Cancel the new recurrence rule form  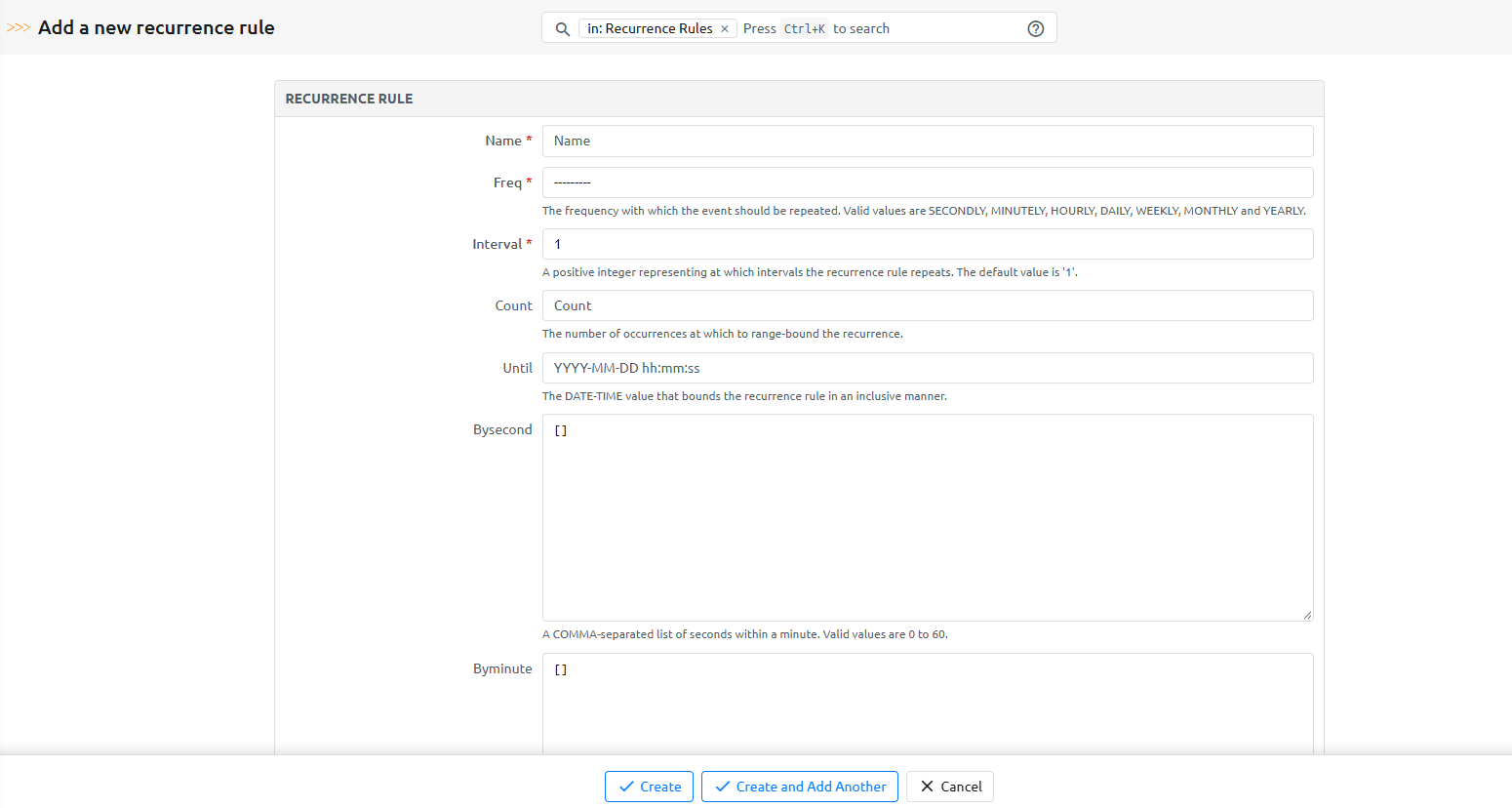[x=950, y=787]
